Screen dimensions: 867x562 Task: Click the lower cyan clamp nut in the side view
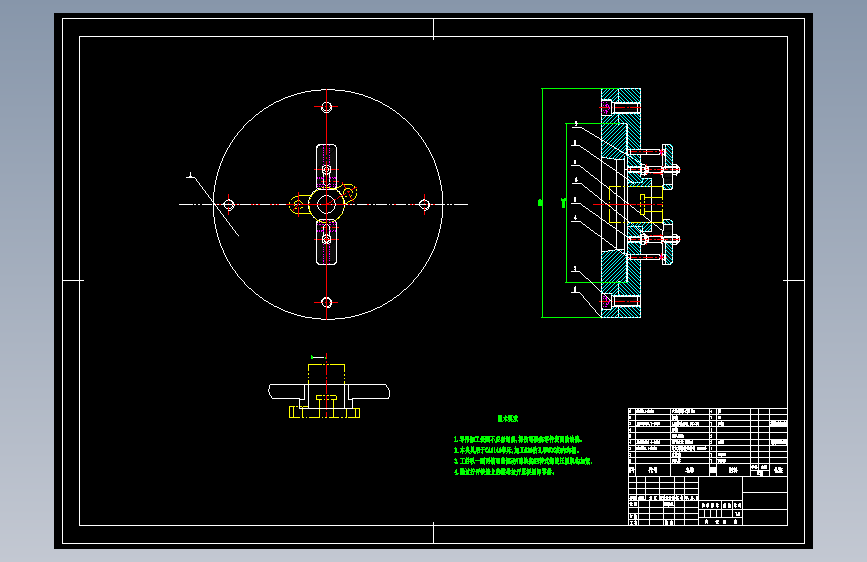tap(668, 242)
